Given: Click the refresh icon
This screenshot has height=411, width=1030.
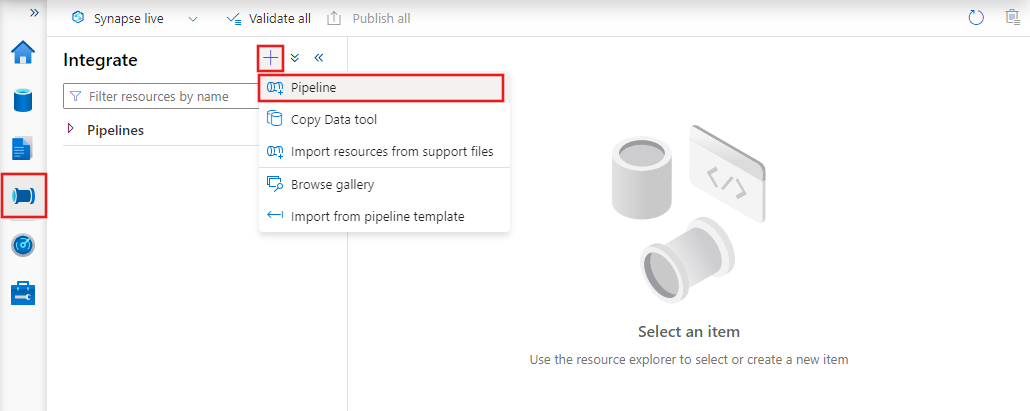Looking at the screenshot, I should click(977, 18).
